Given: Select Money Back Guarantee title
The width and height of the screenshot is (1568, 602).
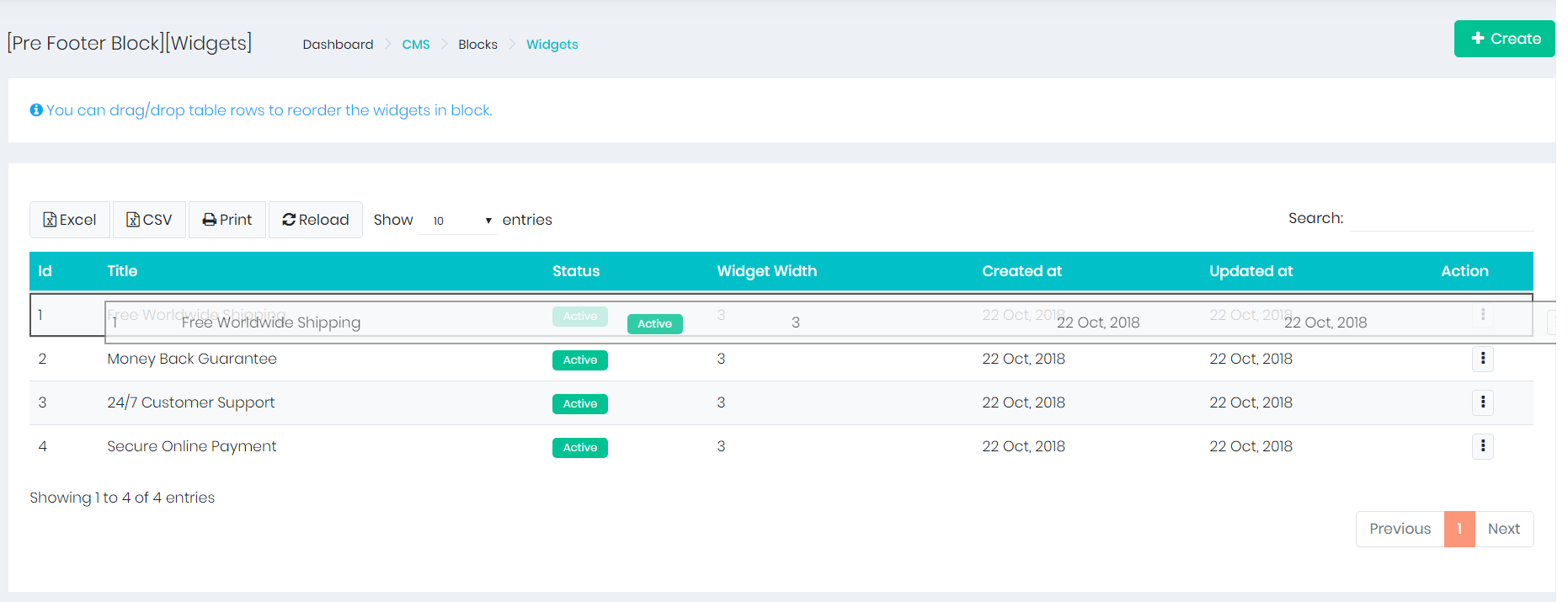Looking at the screenshot, I should tap(192, 359).
